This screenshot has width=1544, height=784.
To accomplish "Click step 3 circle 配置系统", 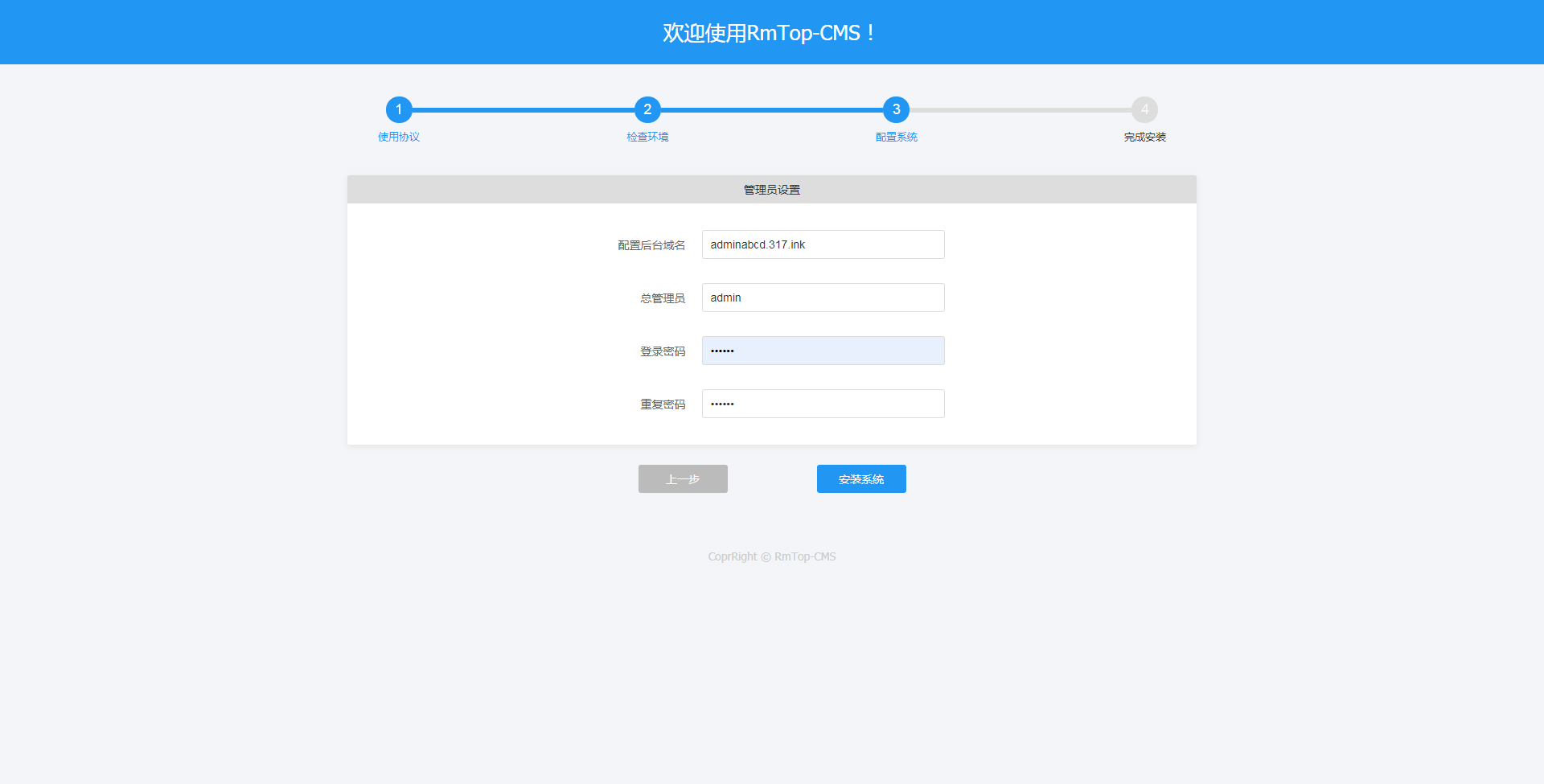I will pyautogui.click(x=896, y=109).
